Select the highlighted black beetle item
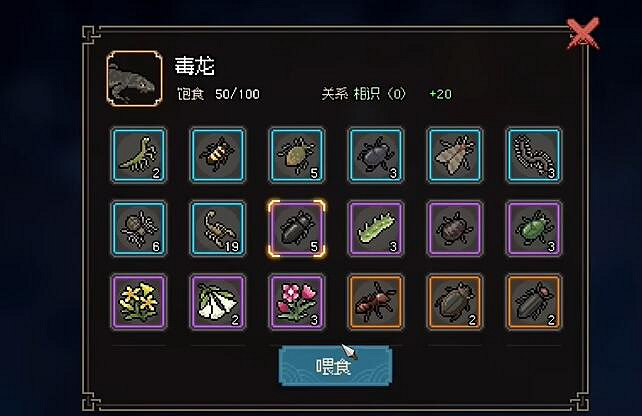Image resolution: width=642 pixels, height=416 pixels. coord(297,229)
